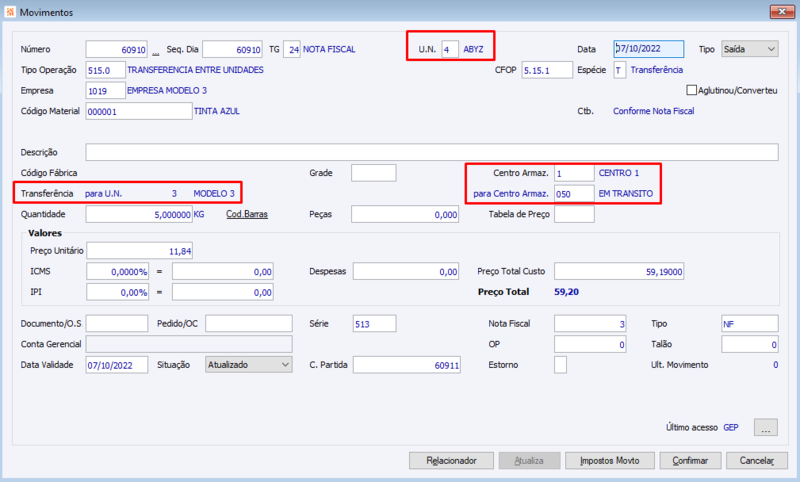Click the GEP last access user text

731,427
